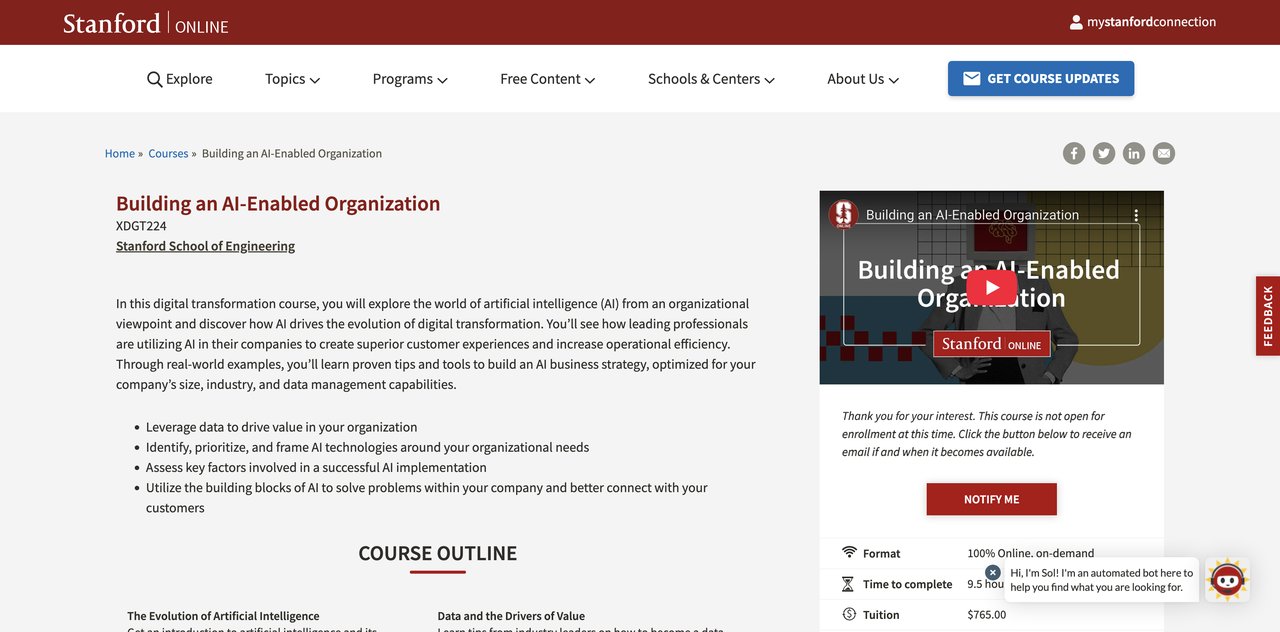Click The Evolution of Artificial Intelligence heading

coord(223,616)
